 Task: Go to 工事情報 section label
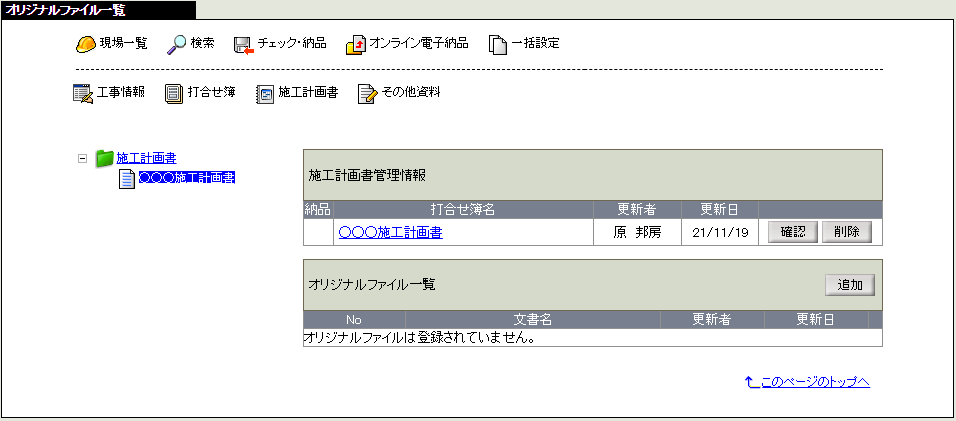pyautogui.click(x=121, y=93)
